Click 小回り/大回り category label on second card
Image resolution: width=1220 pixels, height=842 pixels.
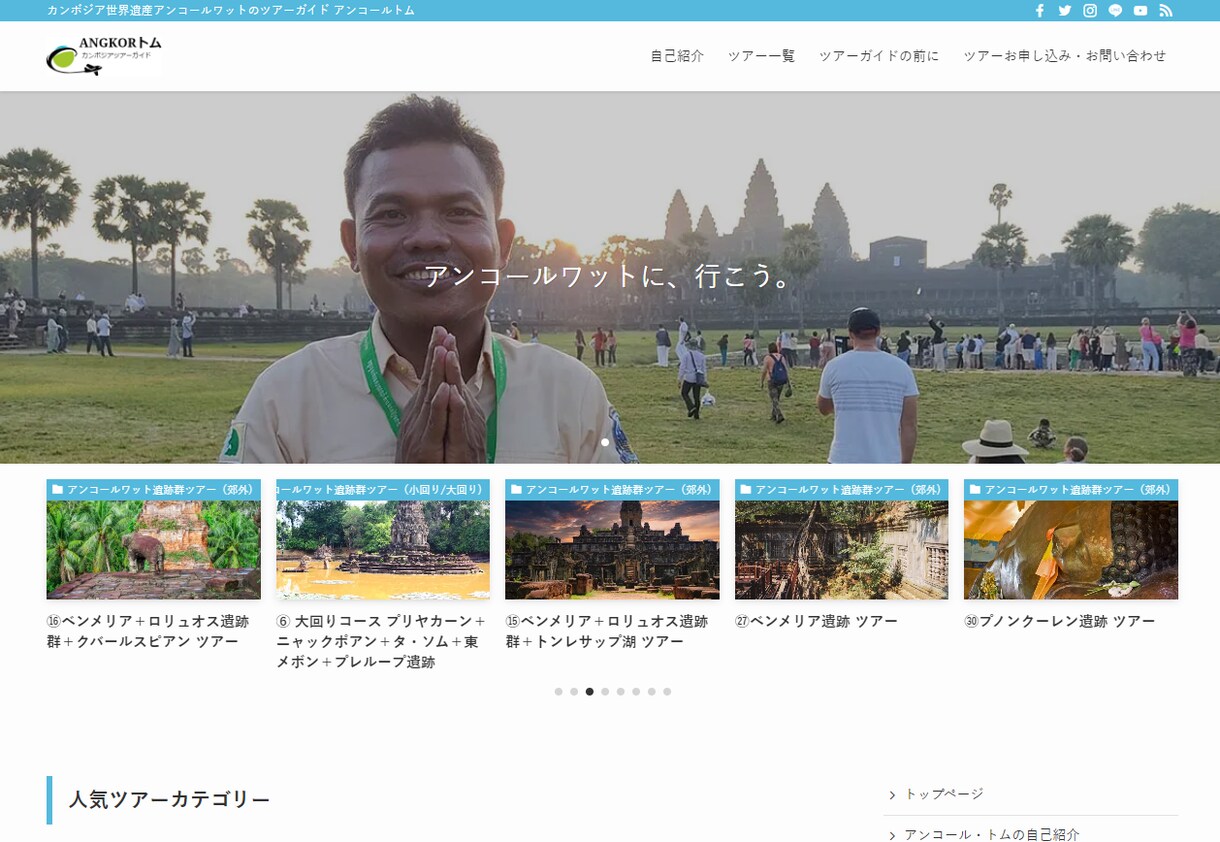tap(383, 490)
